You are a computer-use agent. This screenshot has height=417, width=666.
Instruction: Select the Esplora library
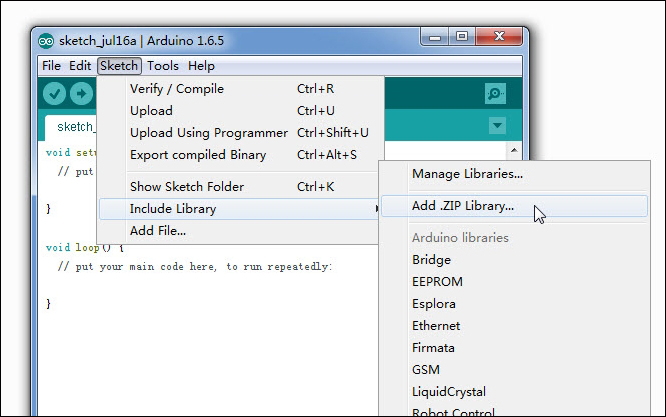click(x=514, y=304)
